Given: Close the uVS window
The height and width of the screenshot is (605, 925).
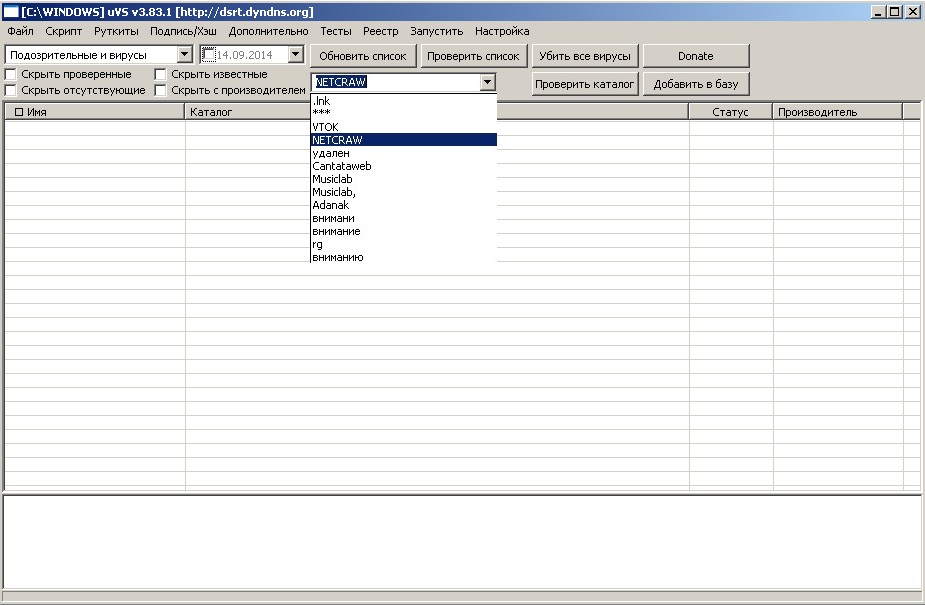Looking at the screenshot, I should pos(912,12).
